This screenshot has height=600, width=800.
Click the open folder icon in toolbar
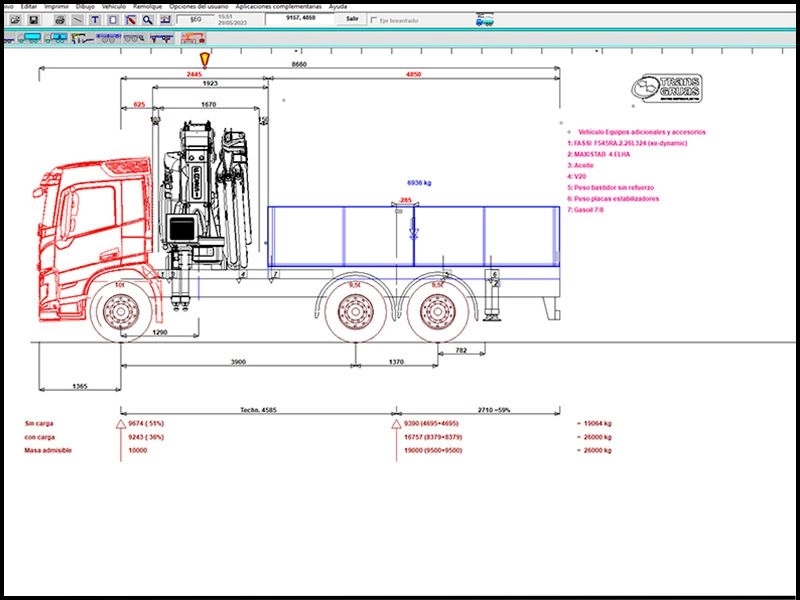[13, 19]
